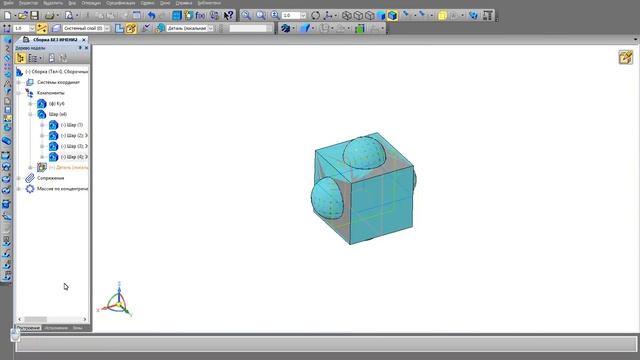The width and height of the screenshot is (640, 360).
Task: Switch to the Исполнения tab
Action: [56, 328]
